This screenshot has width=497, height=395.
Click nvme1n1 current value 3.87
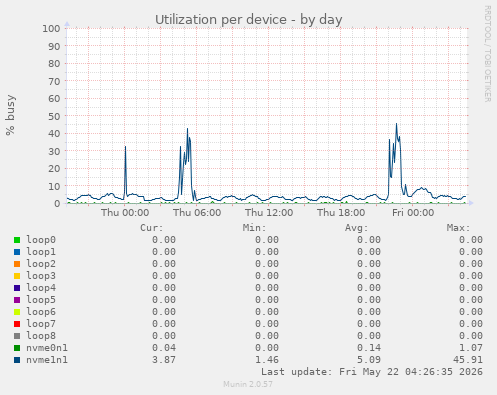(x=164, y=360)
